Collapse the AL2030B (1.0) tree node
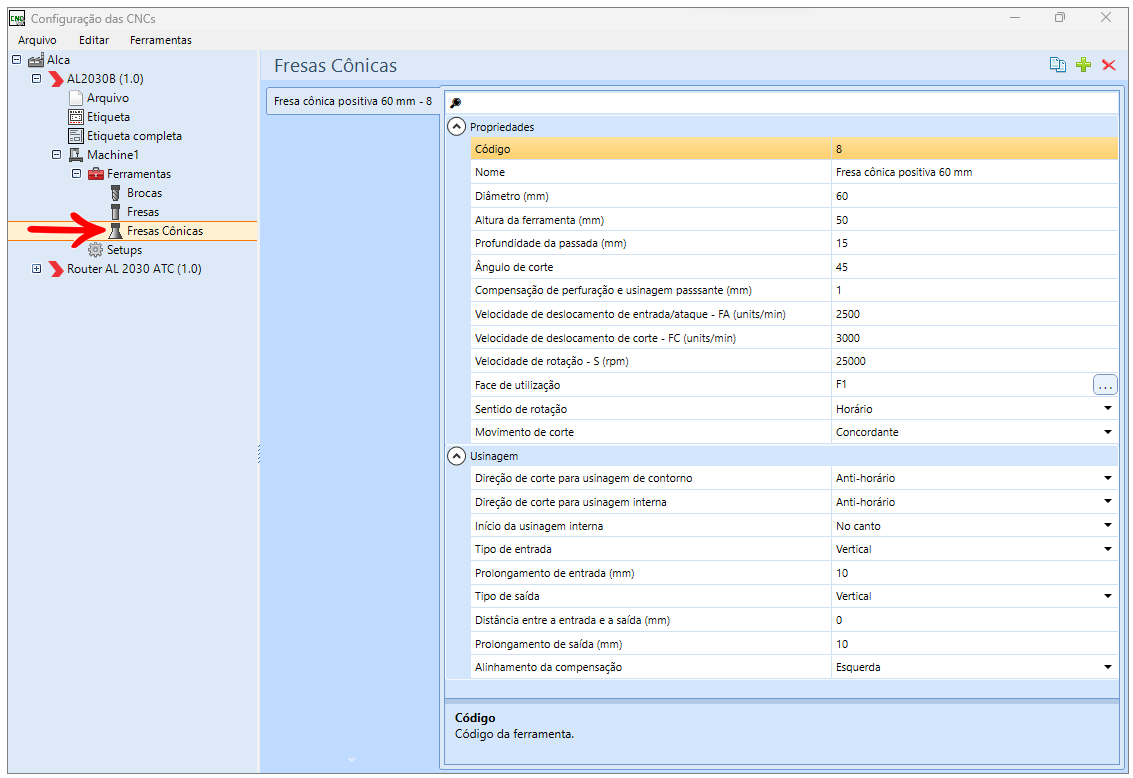 [36, 78]
